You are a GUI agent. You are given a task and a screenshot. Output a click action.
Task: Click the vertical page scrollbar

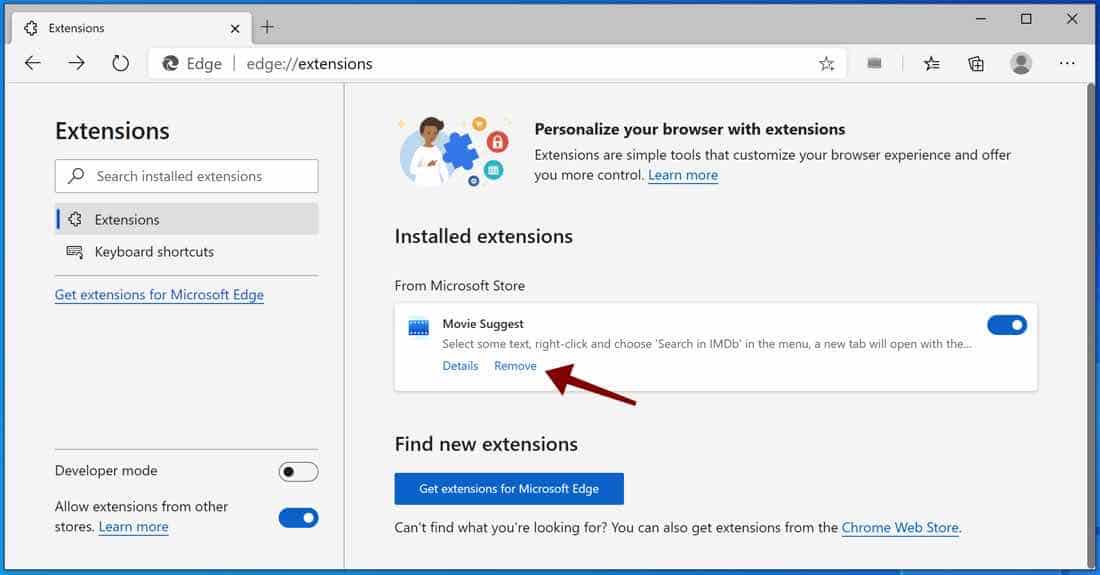1090,326
